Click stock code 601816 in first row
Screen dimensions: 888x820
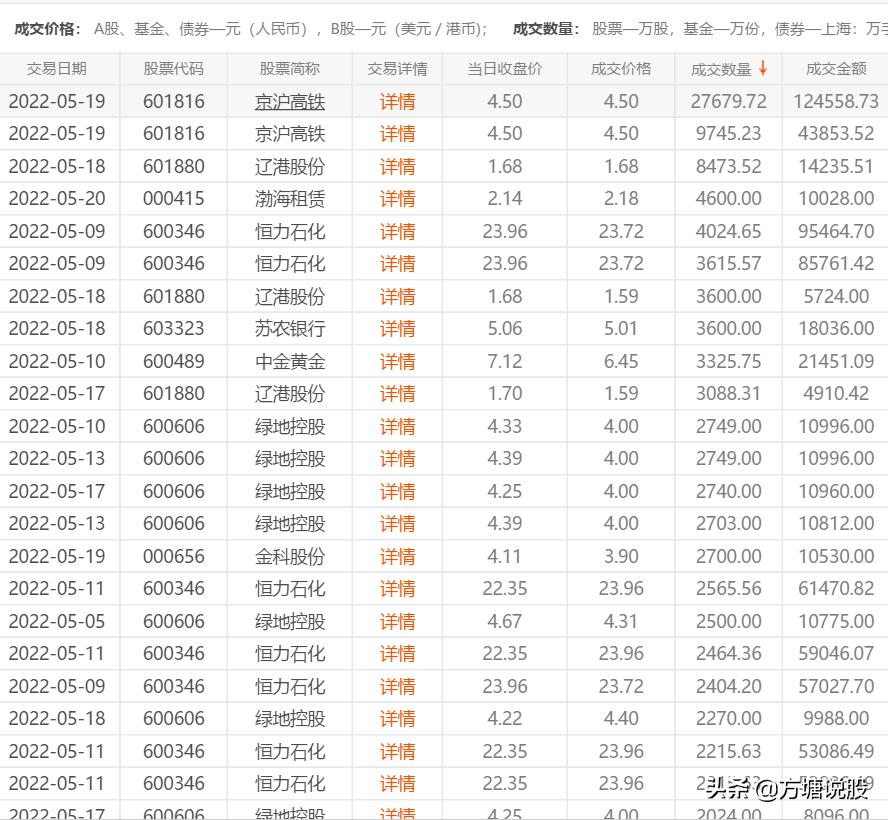point(176,101)
